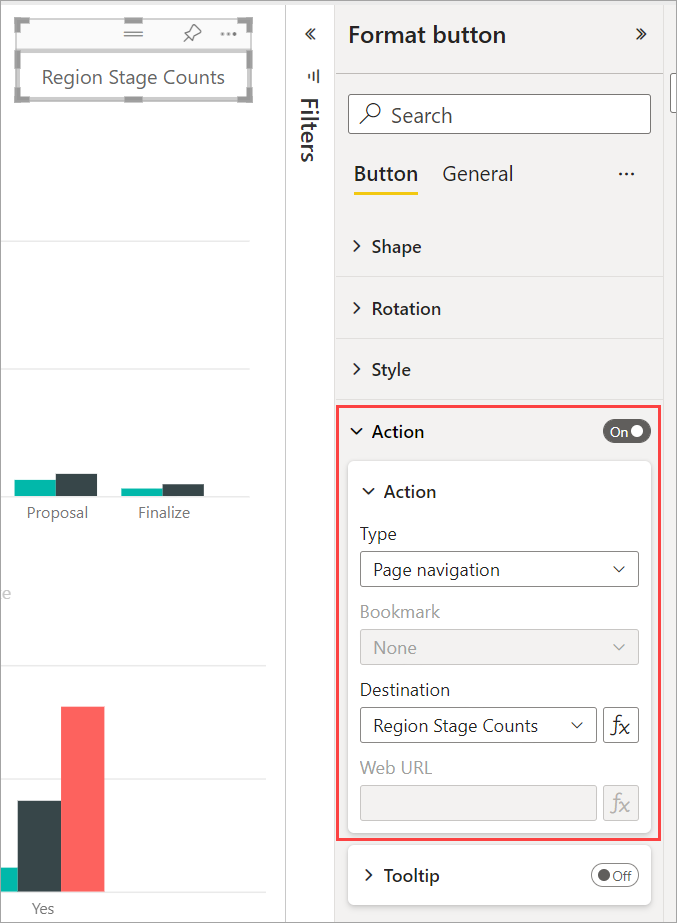This screenshot has height=923, width=677.
Task: Switch to the General tab
Action: tap(477, 173)
